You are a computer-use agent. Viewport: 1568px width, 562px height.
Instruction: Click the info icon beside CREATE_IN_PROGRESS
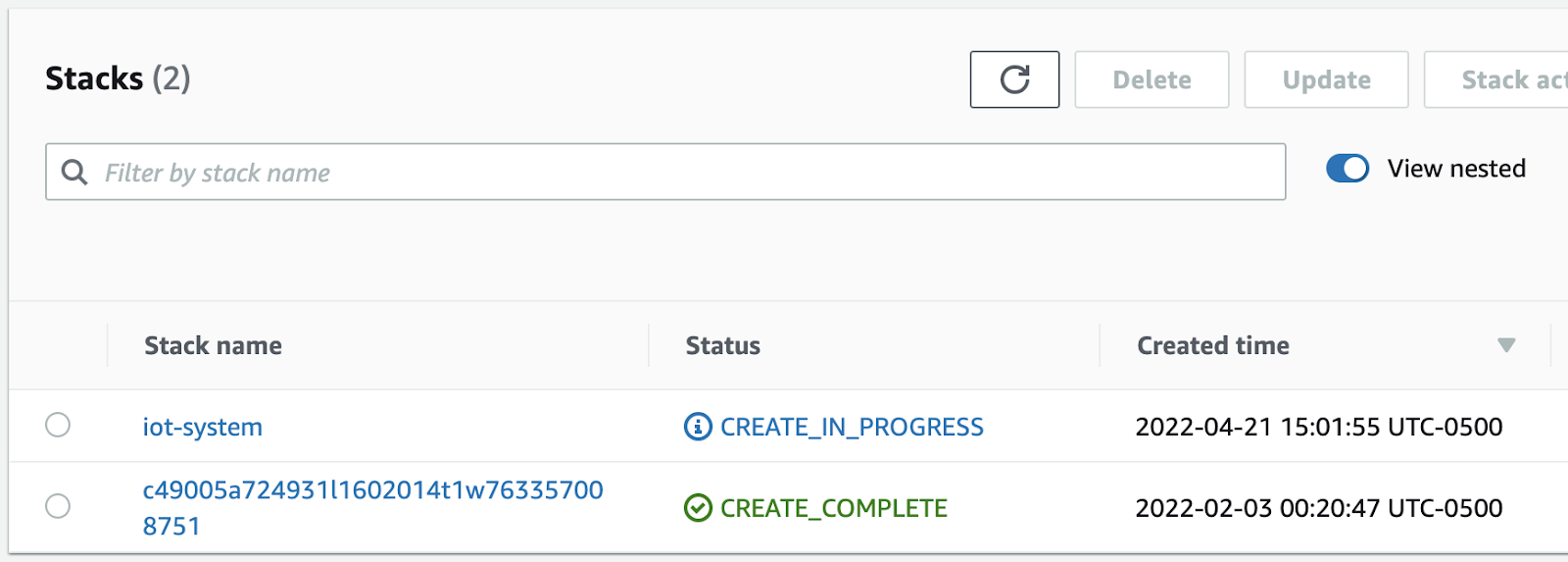[698, 427]
